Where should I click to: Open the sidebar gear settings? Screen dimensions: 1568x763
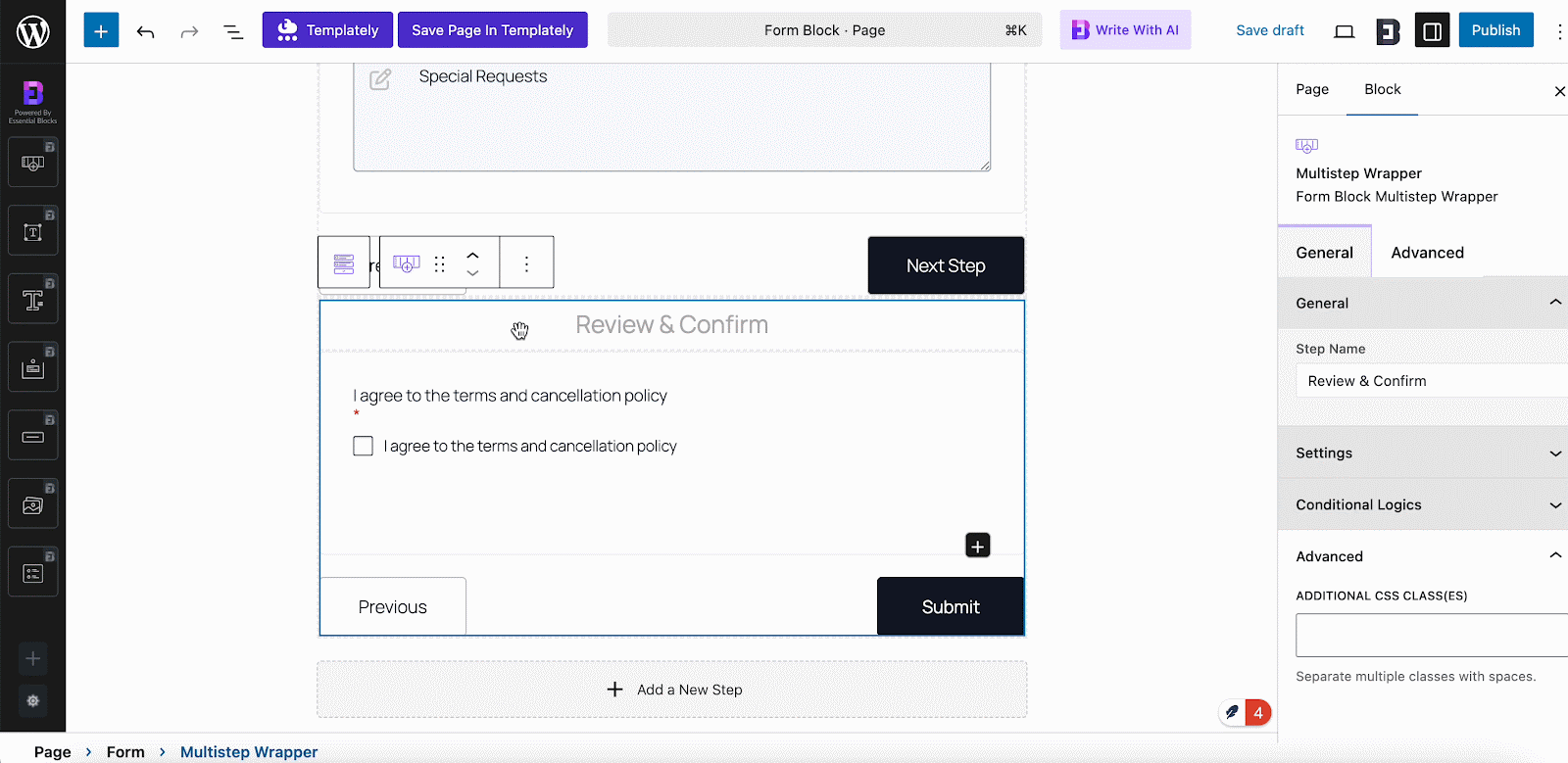[x=33, y=701]
